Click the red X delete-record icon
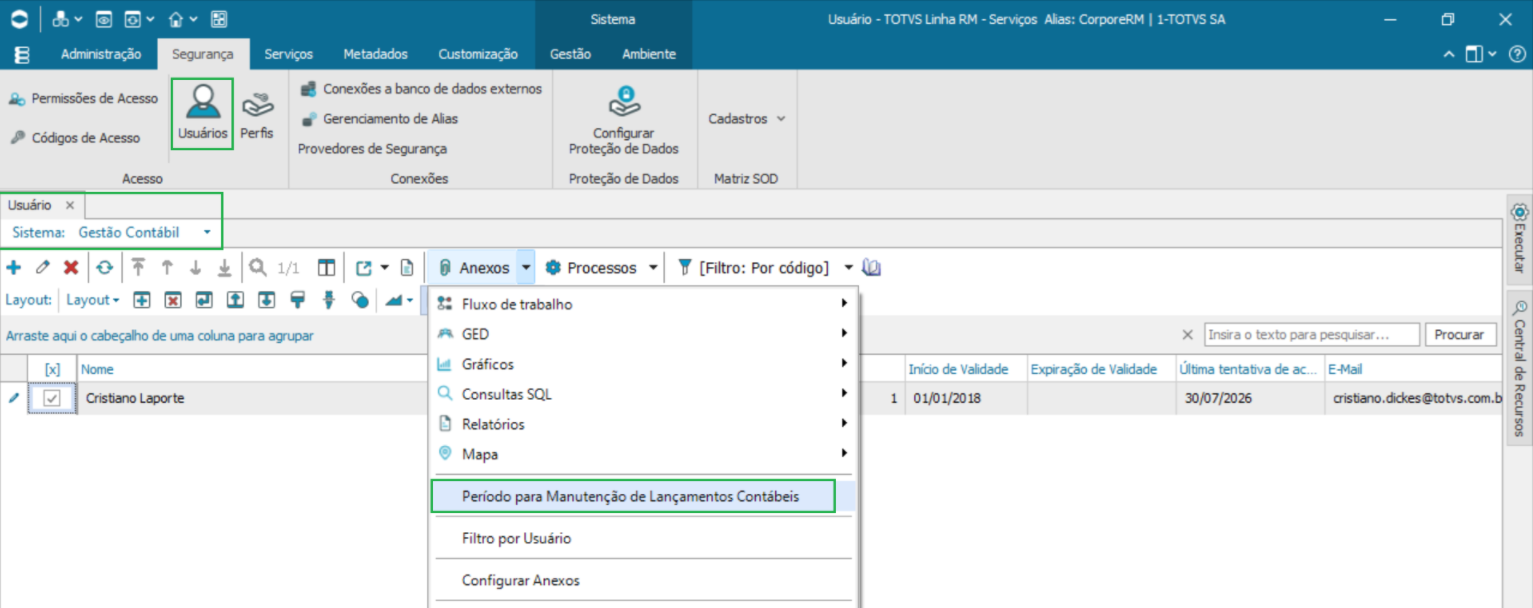 pyautogui.click(x=71, y=268)
